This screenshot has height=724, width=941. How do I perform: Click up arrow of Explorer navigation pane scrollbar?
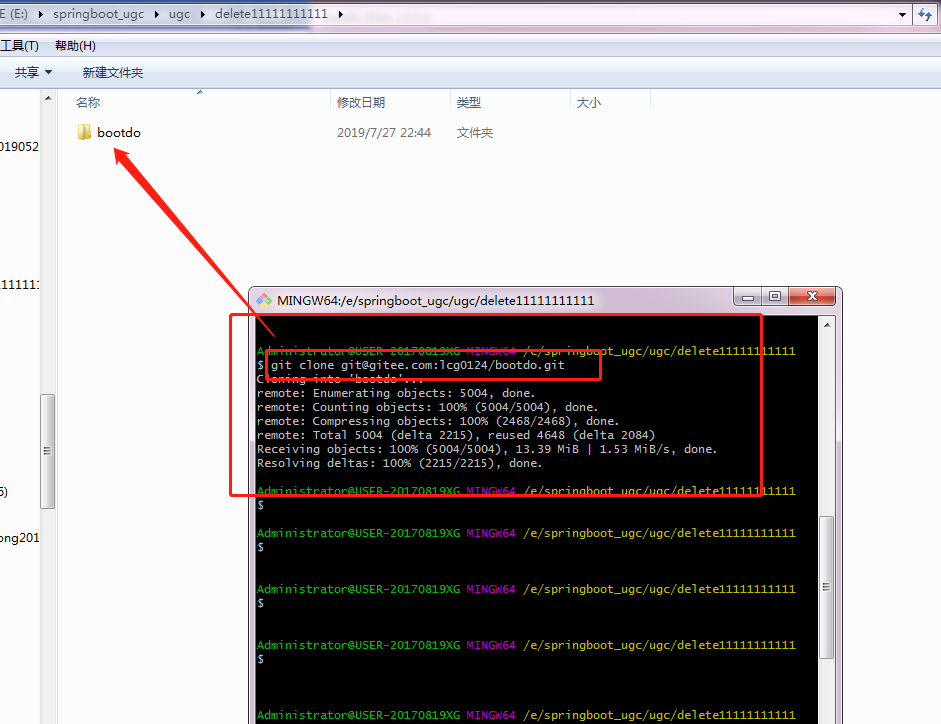(48, 98)
